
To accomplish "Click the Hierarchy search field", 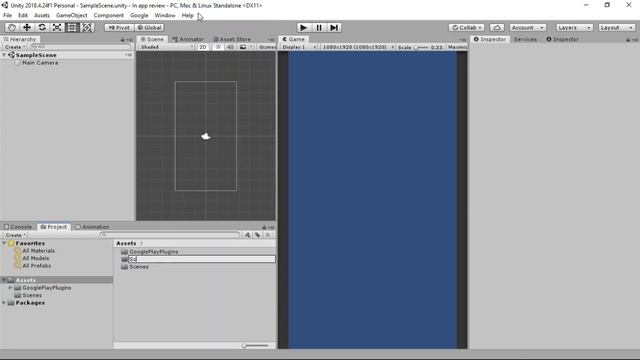I will click(x=82, y=47).
